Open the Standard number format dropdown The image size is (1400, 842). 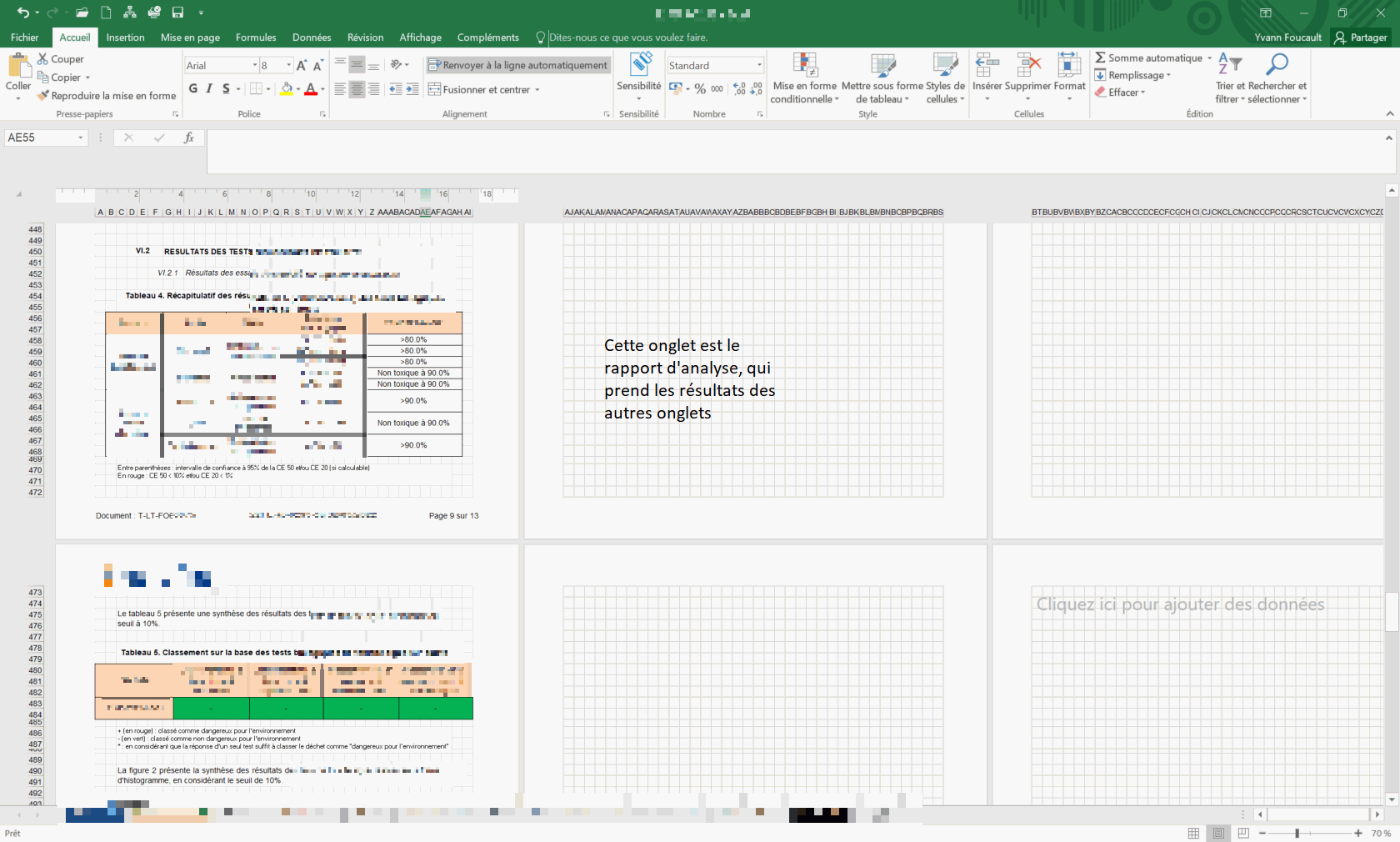[x=759, y=65]
